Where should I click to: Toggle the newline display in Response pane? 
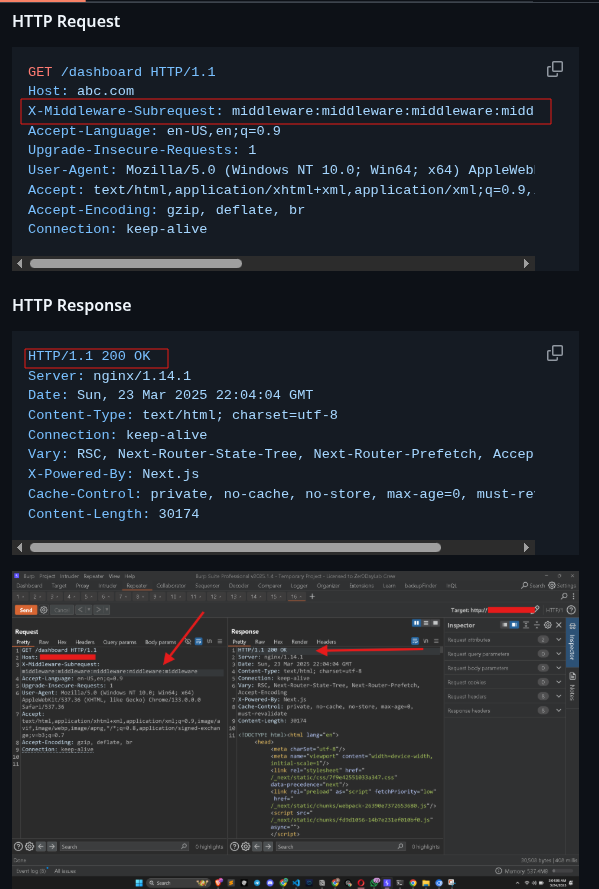(x=426, y=641)
